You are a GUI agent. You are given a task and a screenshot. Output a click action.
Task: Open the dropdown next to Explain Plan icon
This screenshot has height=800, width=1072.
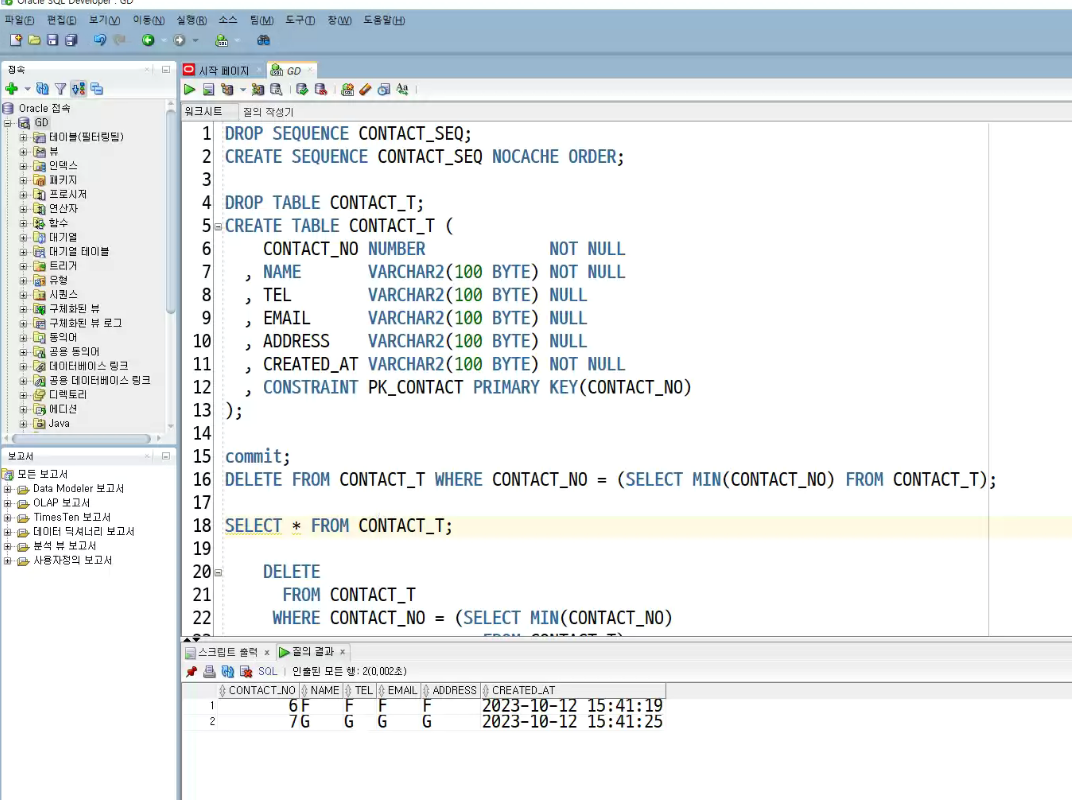pyautogui.click(x=243, y=90)
